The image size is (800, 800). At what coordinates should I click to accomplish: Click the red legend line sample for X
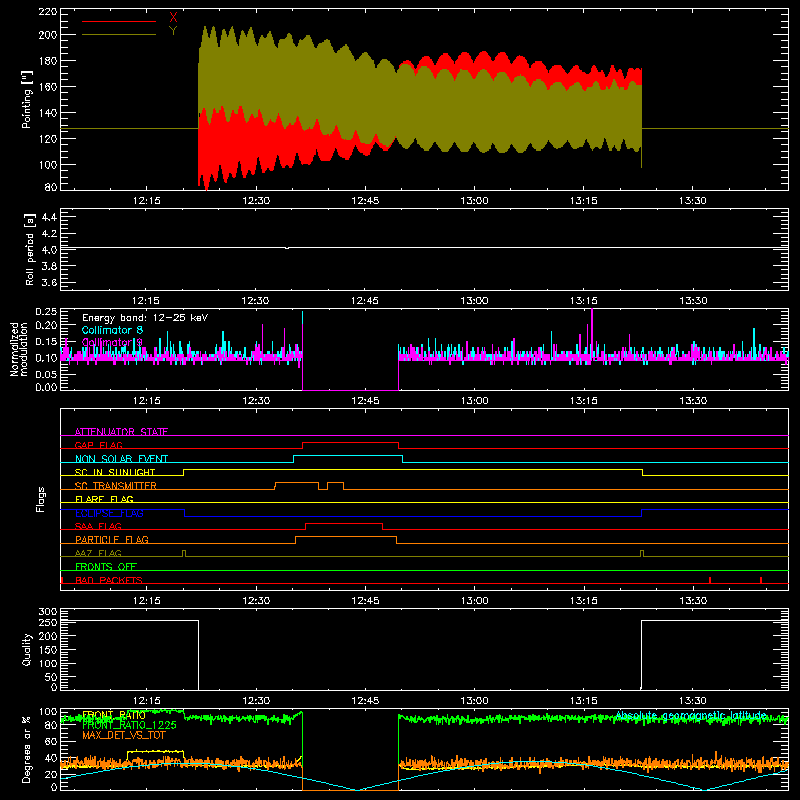pyautogui.click(x=119, y=21)
